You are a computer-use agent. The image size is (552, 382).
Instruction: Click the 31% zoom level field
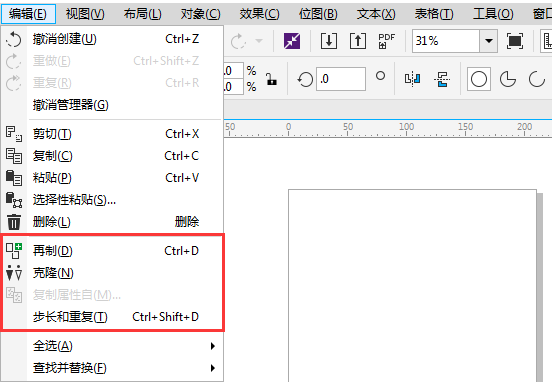(x=446, y=41)
